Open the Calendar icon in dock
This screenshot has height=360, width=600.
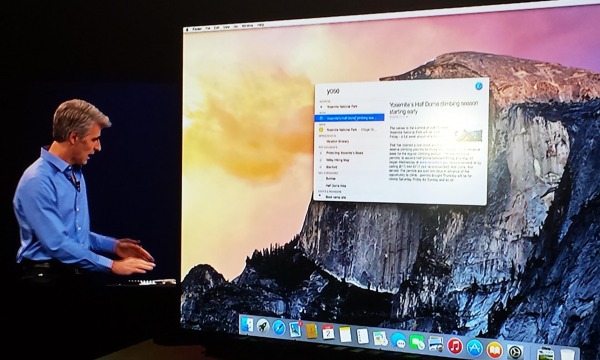pos(328,332)
